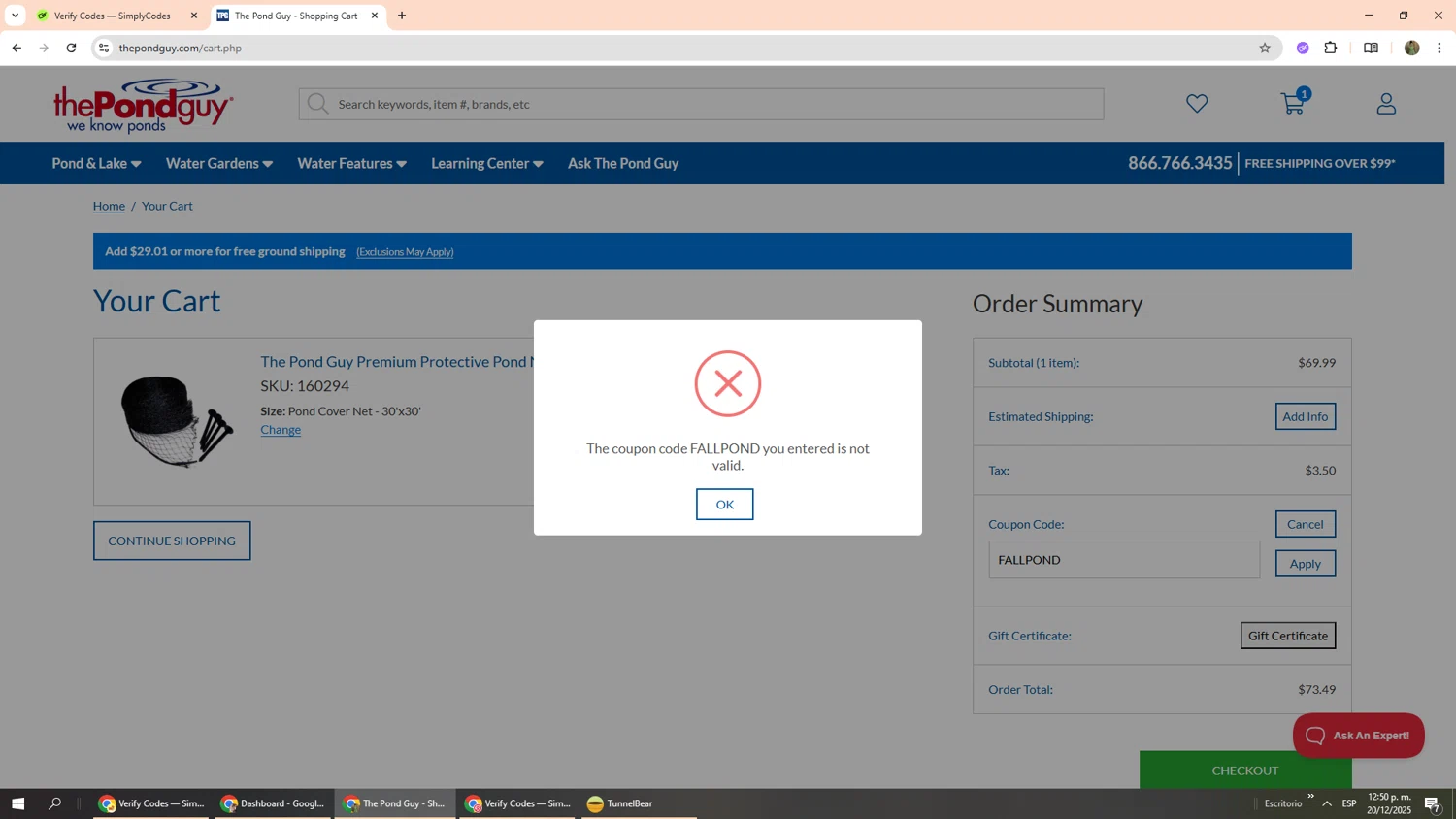
Task: Open Windows taskbar search
Action: 54,803
